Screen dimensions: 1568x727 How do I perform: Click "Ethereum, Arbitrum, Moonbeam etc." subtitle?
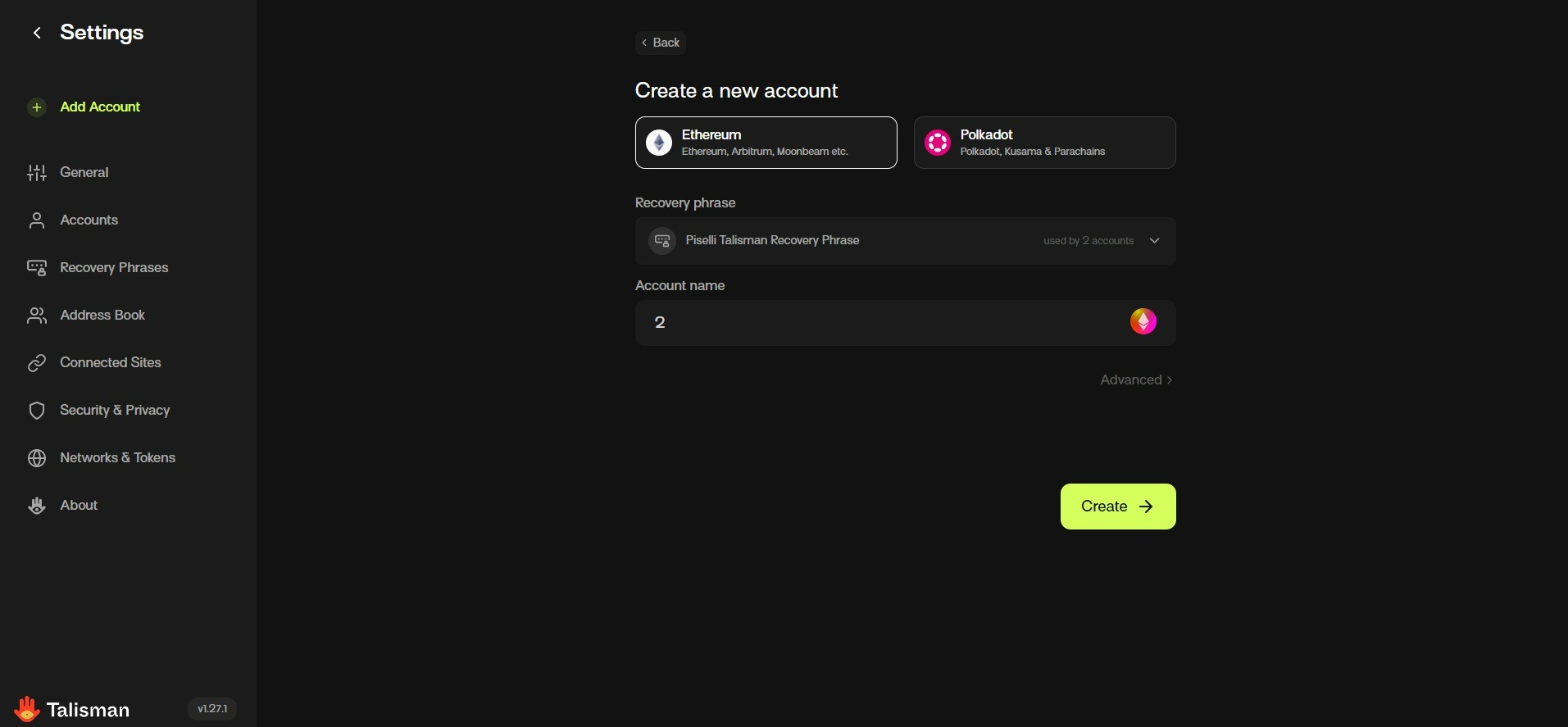pos(765,152)
